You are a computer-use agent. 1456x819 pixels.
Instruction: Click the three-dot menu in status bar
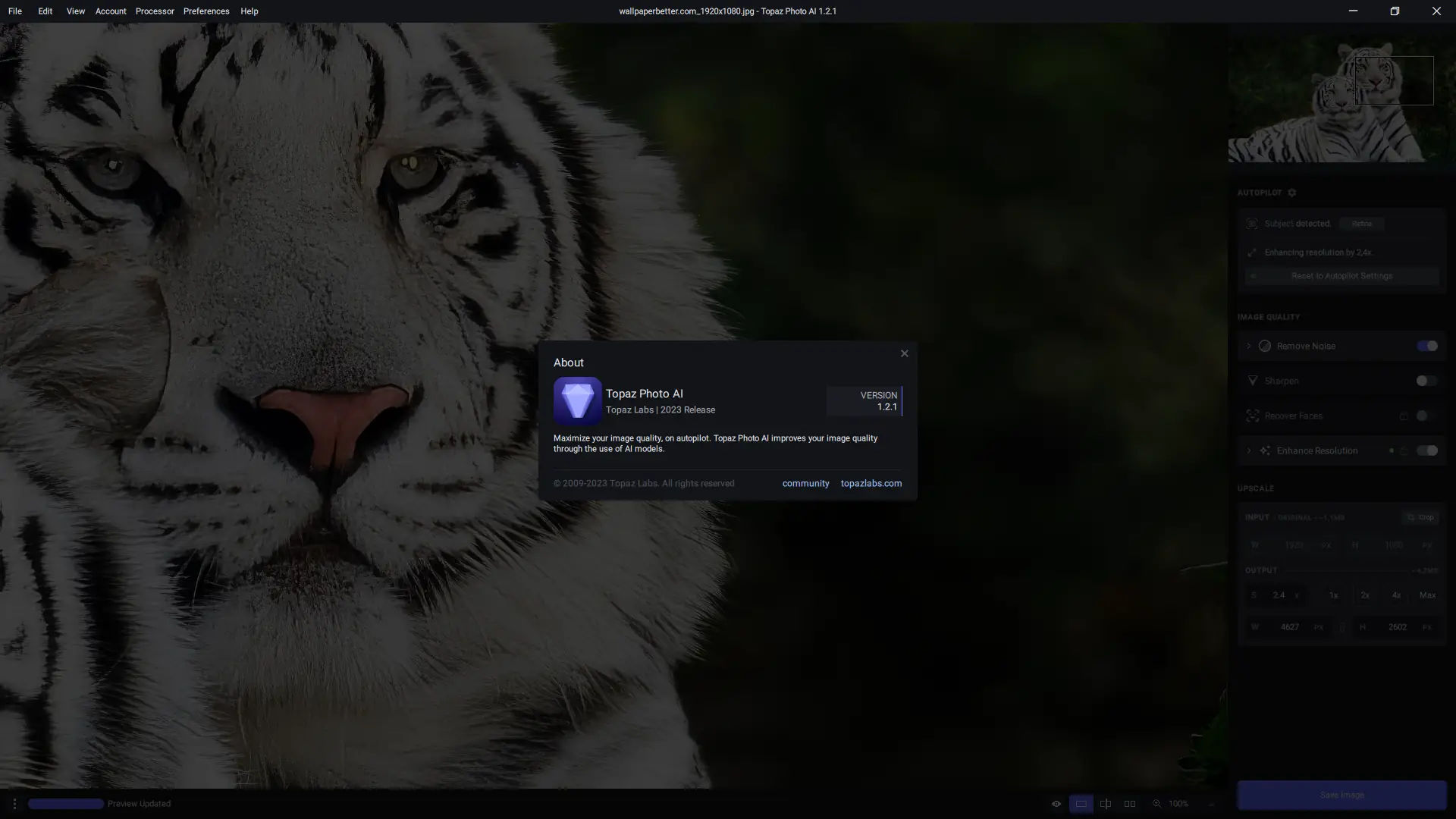pos(14,804)
